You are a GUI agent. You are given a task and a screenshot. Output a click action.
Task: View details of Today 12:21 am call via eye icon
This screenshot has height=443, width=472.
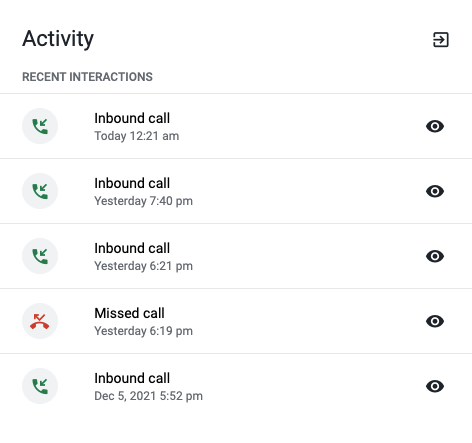pyautogui.click(x=435, y=126)
